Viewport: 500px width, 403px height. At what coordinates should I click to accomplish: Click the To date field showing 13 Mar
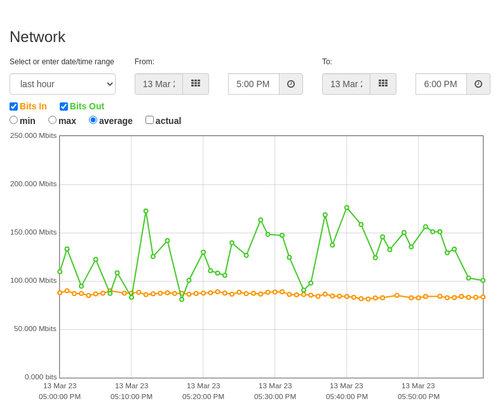(346, 84)
